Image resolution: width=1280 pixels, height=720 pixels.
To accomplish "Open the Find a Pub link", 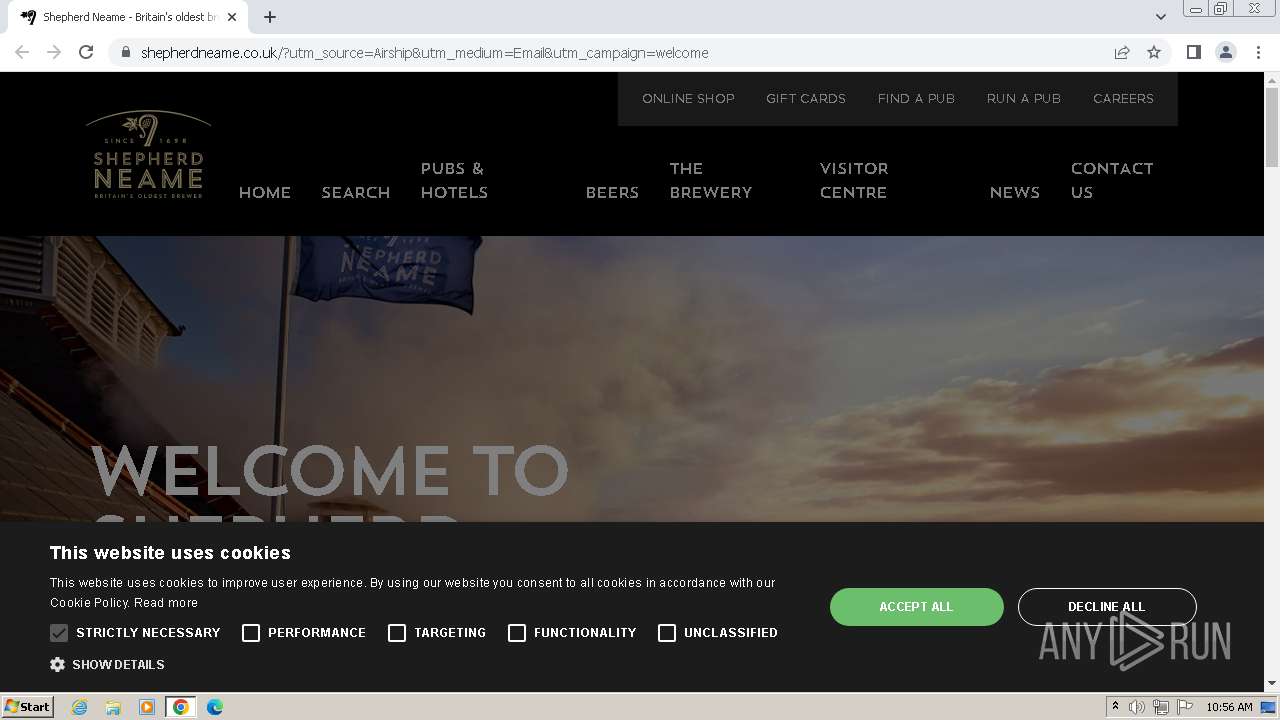I will coord(916,98).
